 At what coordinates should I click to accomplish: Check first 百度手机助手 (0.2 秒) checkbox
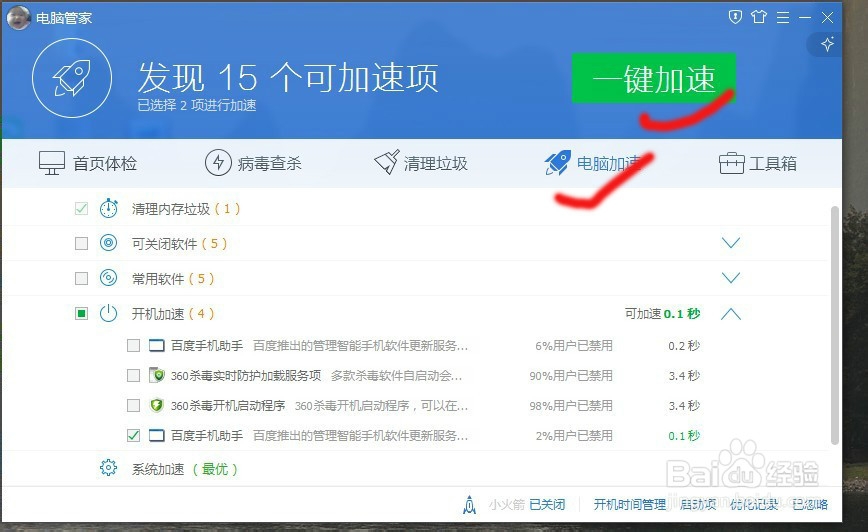(x=133, y=346)
